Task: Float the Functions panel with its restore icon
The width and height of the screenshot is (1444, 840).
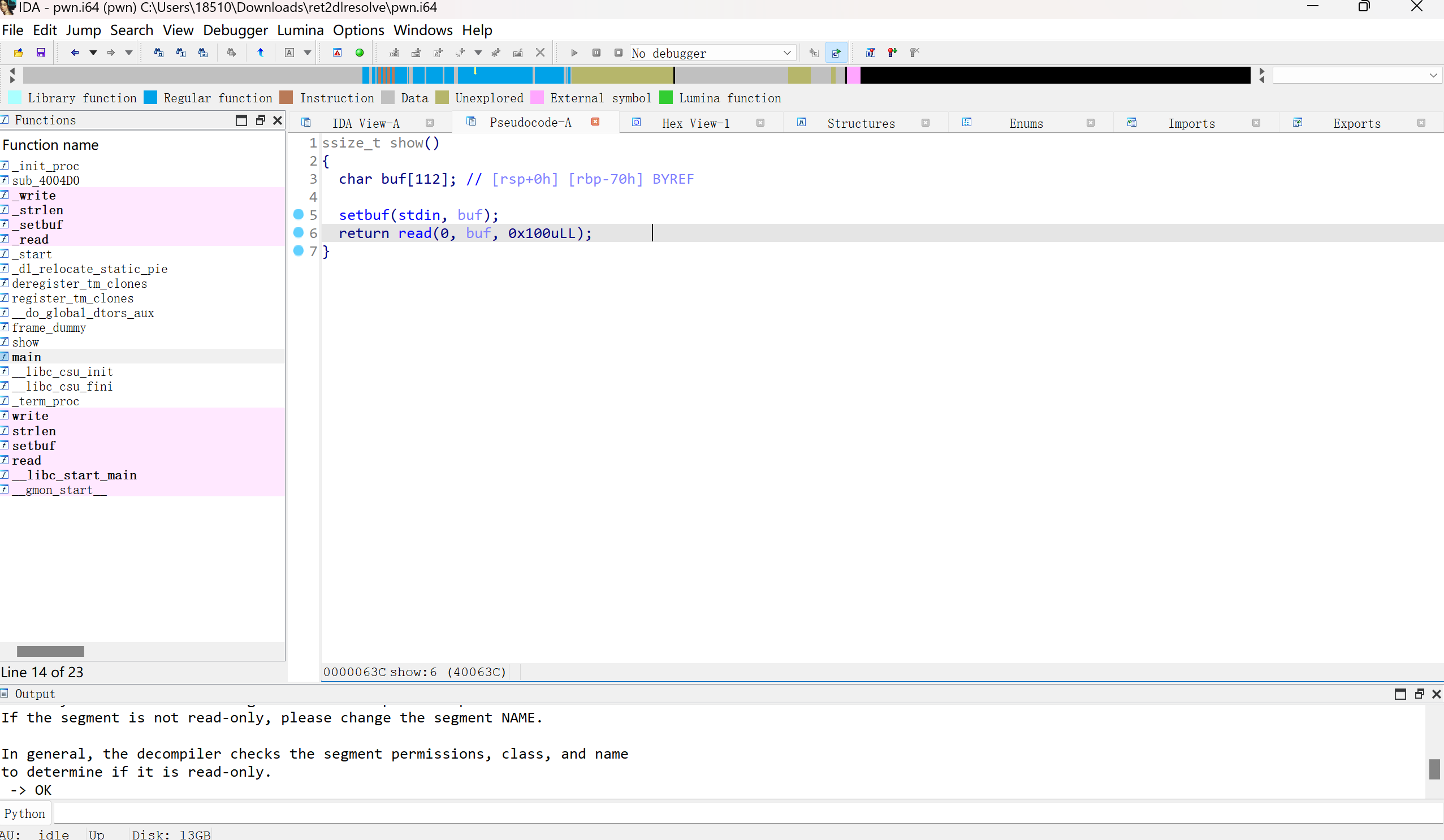Action: pos(260,120)
